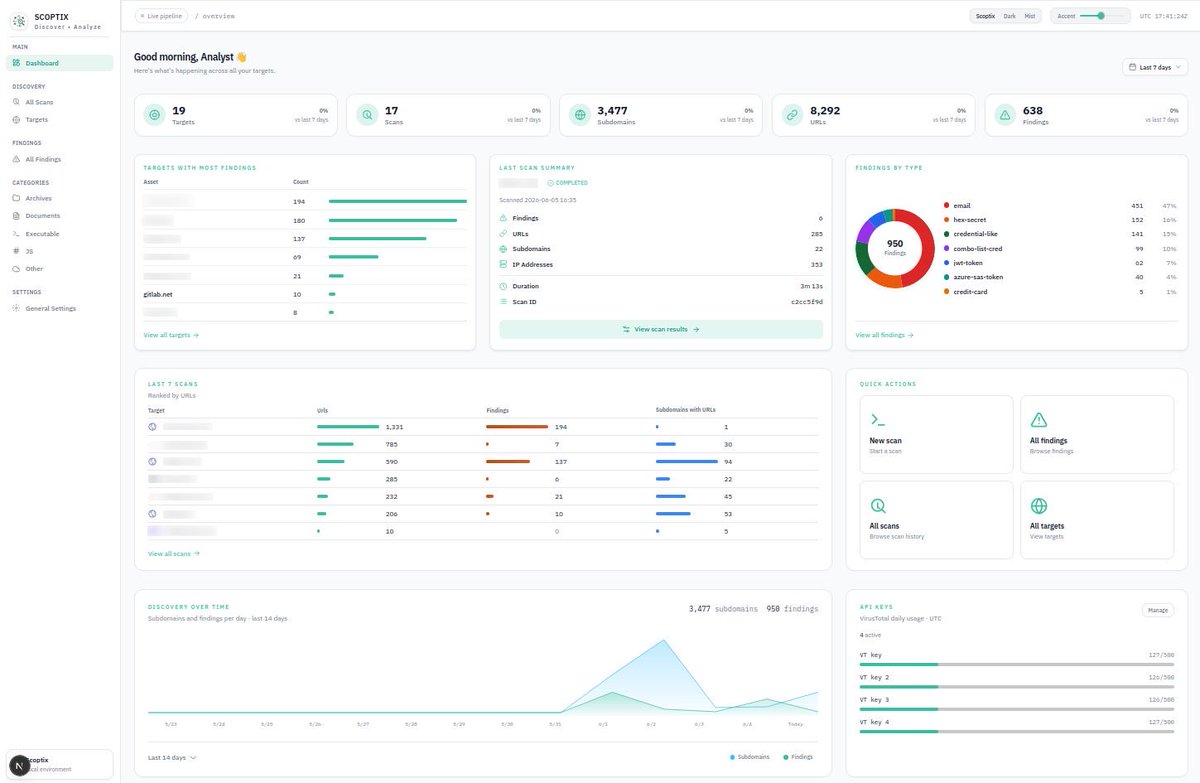1200x783 pixels.
Task: Toggle the Findings series in chart legend
Action: [798, 757]
